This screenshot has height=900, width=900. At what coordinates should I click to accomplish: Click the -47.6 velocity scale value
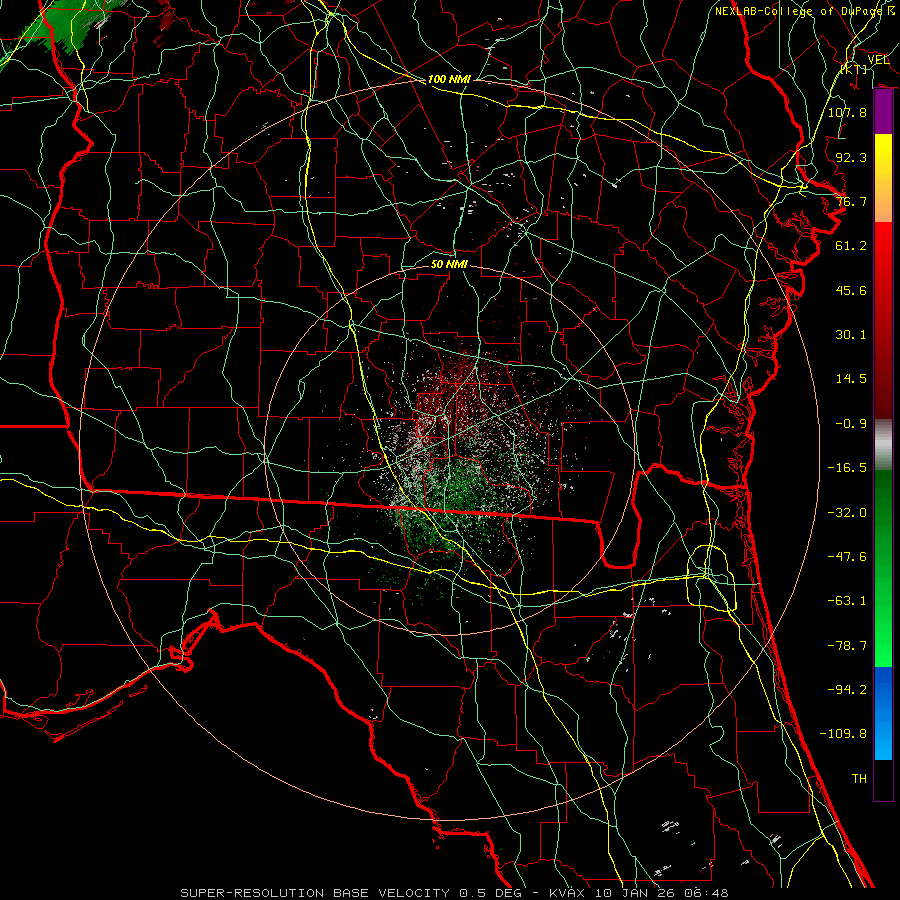point(847,557)
